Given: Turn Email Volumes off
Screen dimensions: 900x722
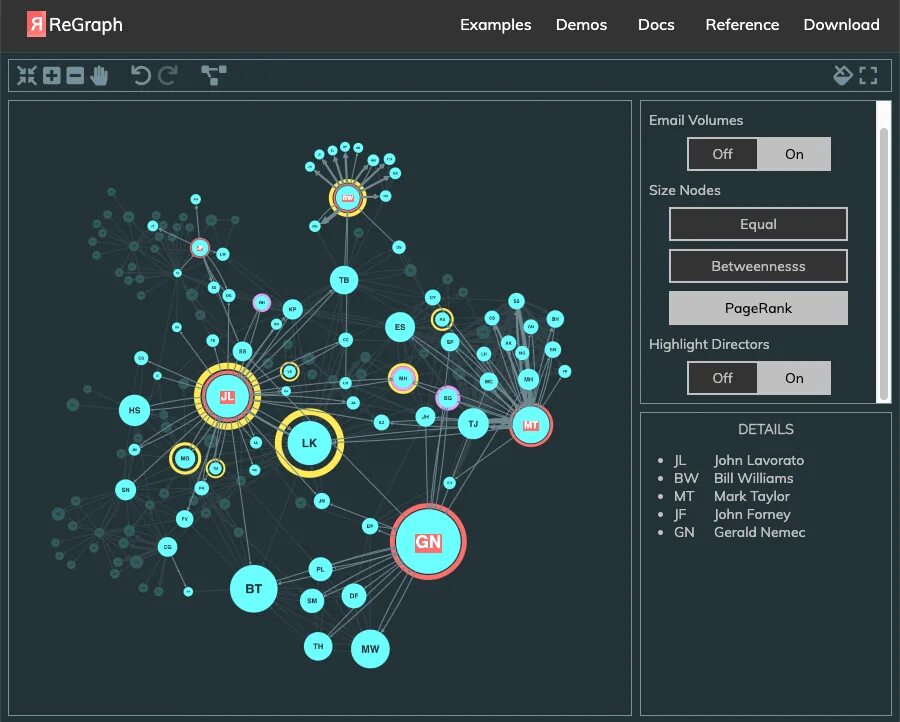Looking at the screenshot, I should [x=723, y=154].
